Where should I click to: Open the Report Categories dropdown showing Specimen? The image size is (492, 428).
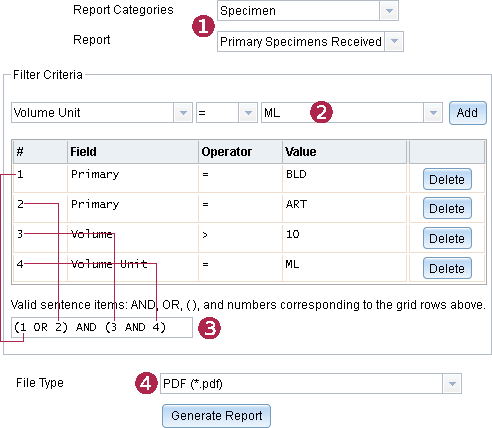308,11
